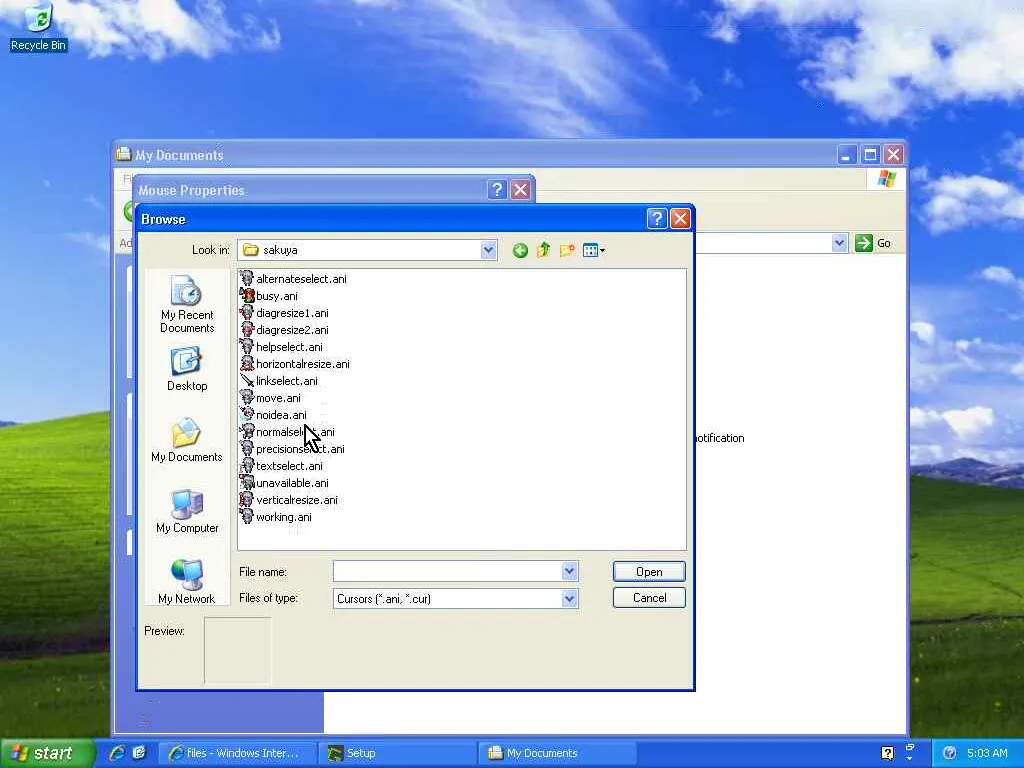
Task: Click the noidea.ani file icon
Action: click(x=247, y=415)
